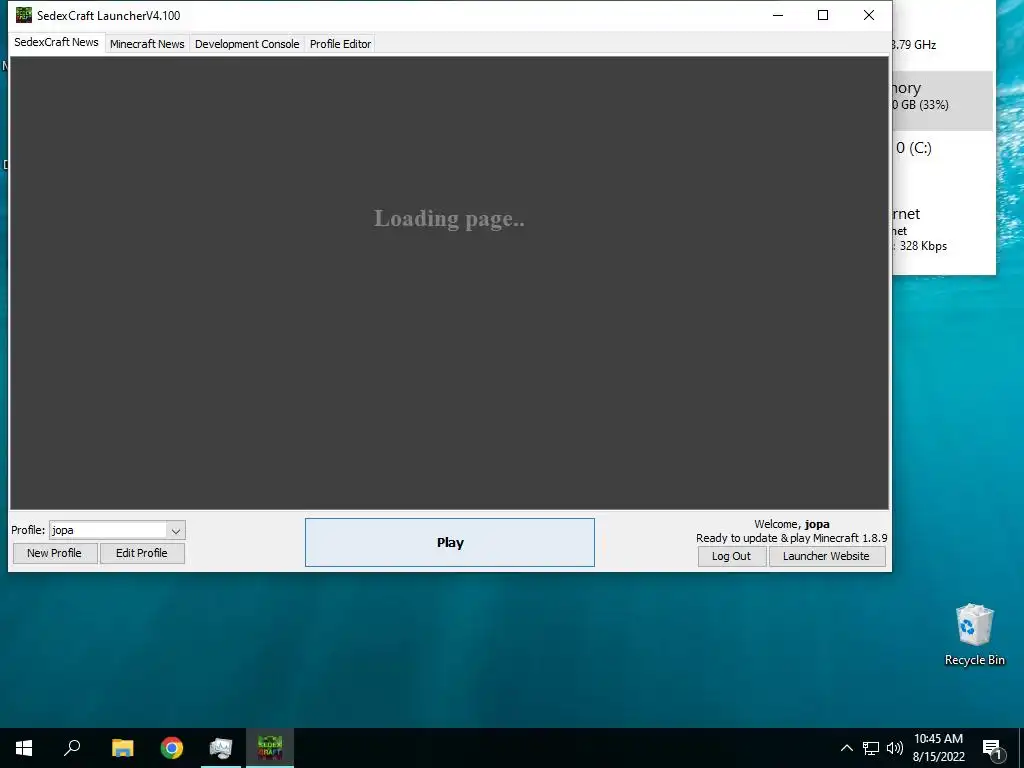Click the Loading page.. text
This screenshot has height=768, width=1024.
pos(449,219)
